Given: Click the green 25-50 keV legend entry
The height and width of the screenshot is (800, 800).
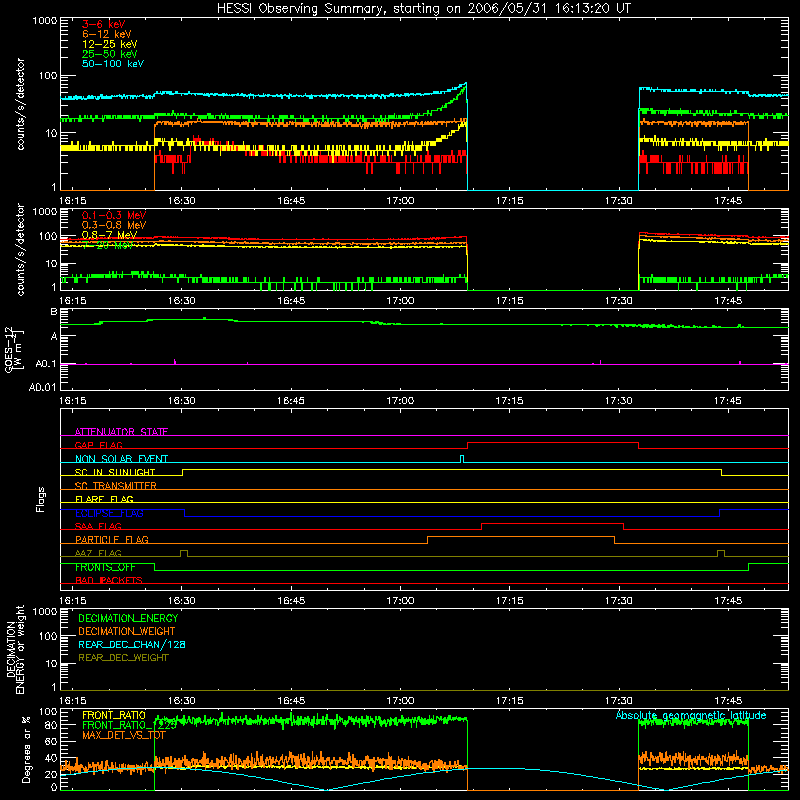Looking at the screenshot, I should (110, 54).
